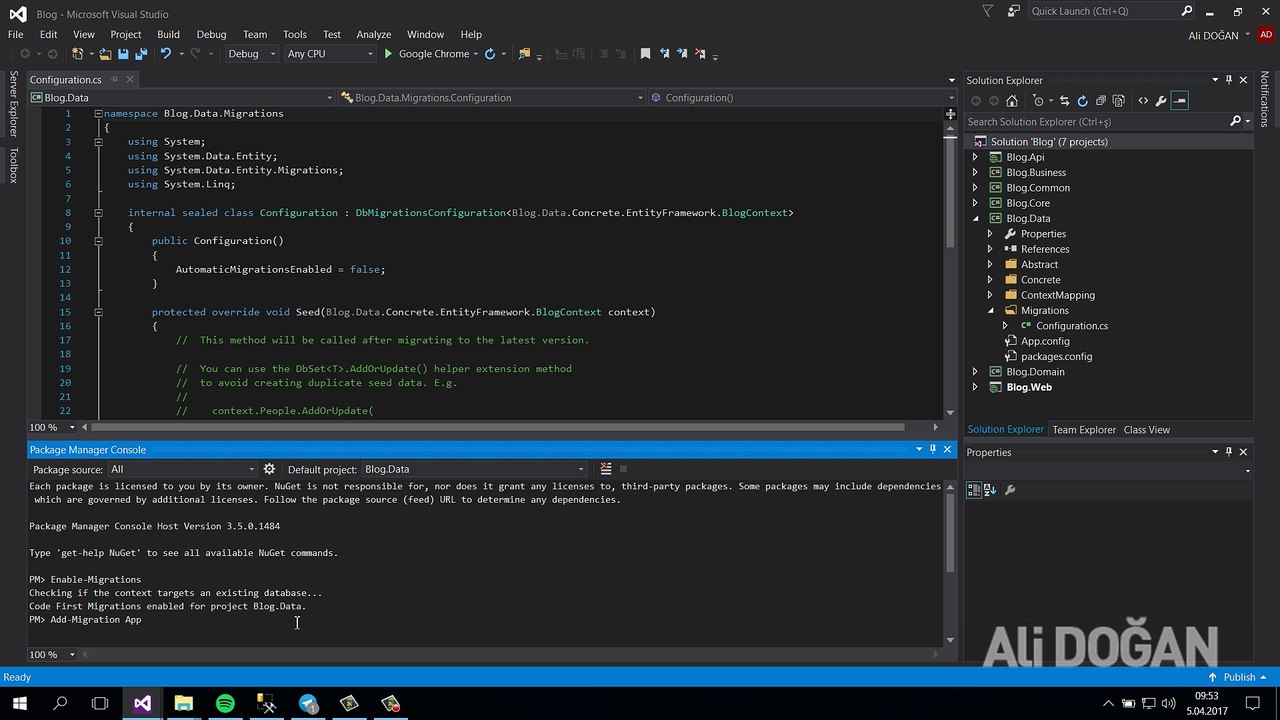Image resolution: width=1280 pixels, height=720 pixels.
Task: Open the Server Explorer side tab
Action: click(13, 104)
